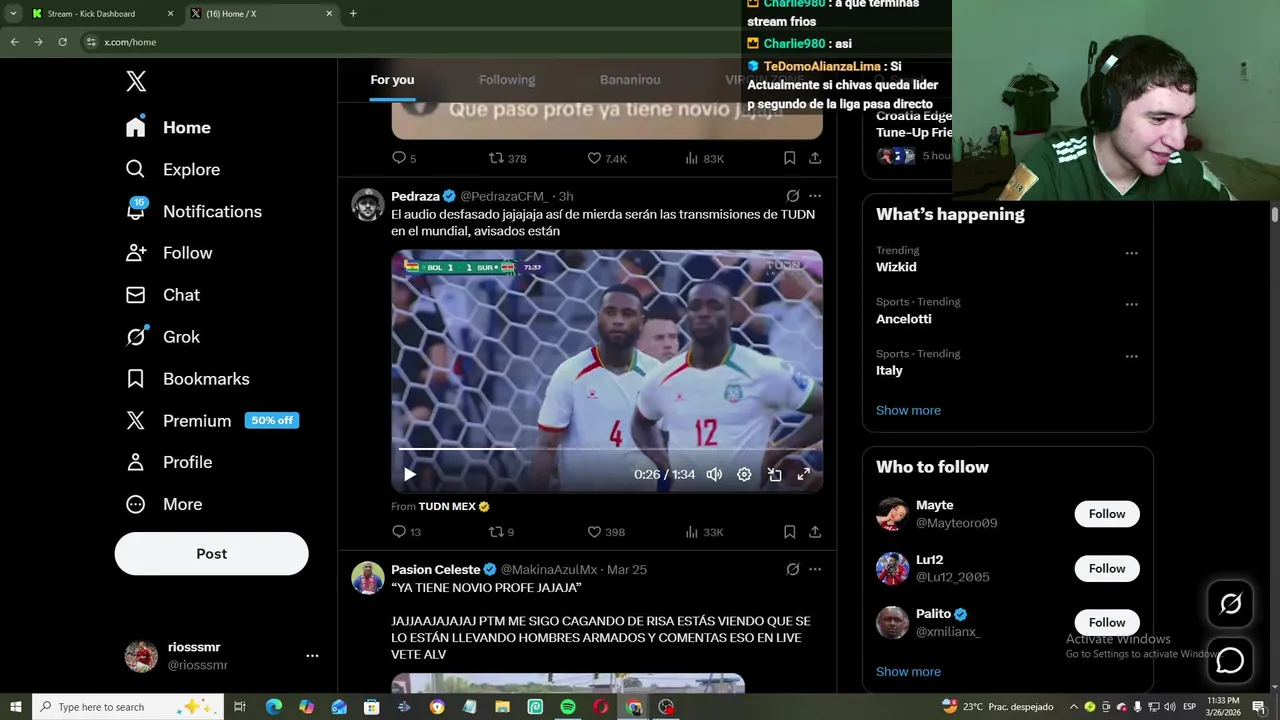Image resolution: width=1280 pixels, height=720 pixels.
Task: Open options for Ancelotti trend
Action: click(1131, 304)
